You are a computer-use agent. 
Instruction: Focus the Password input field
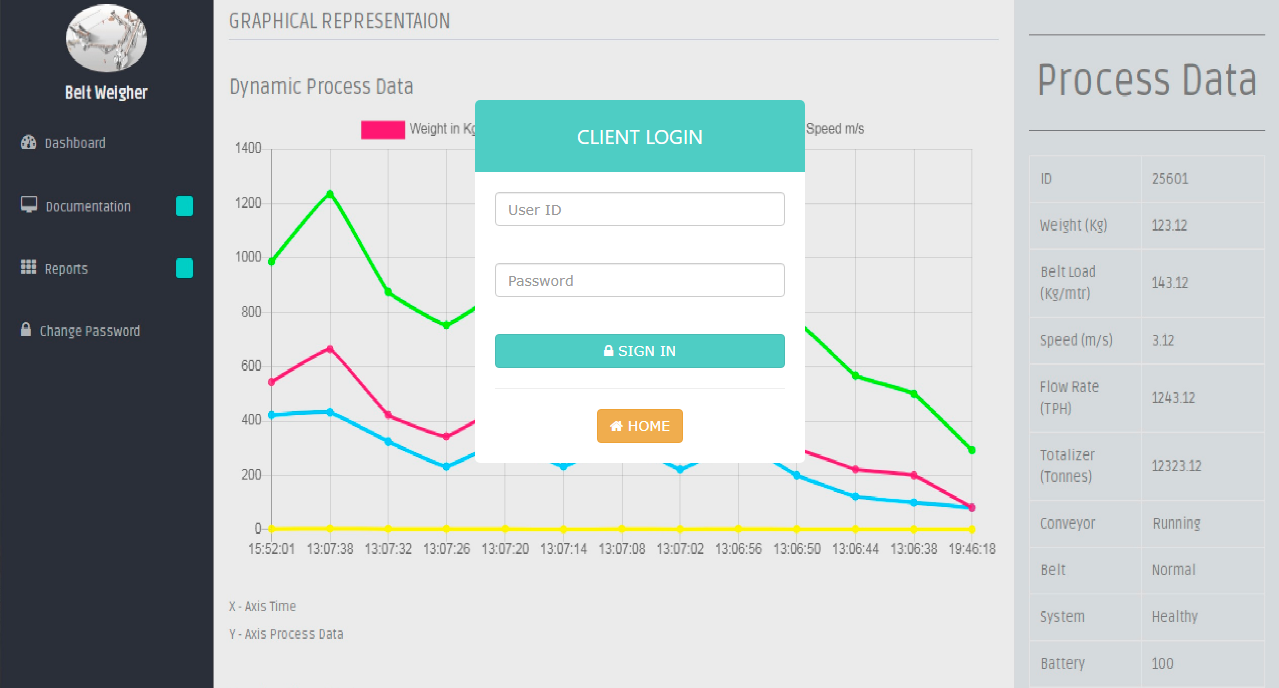point(640,281)
